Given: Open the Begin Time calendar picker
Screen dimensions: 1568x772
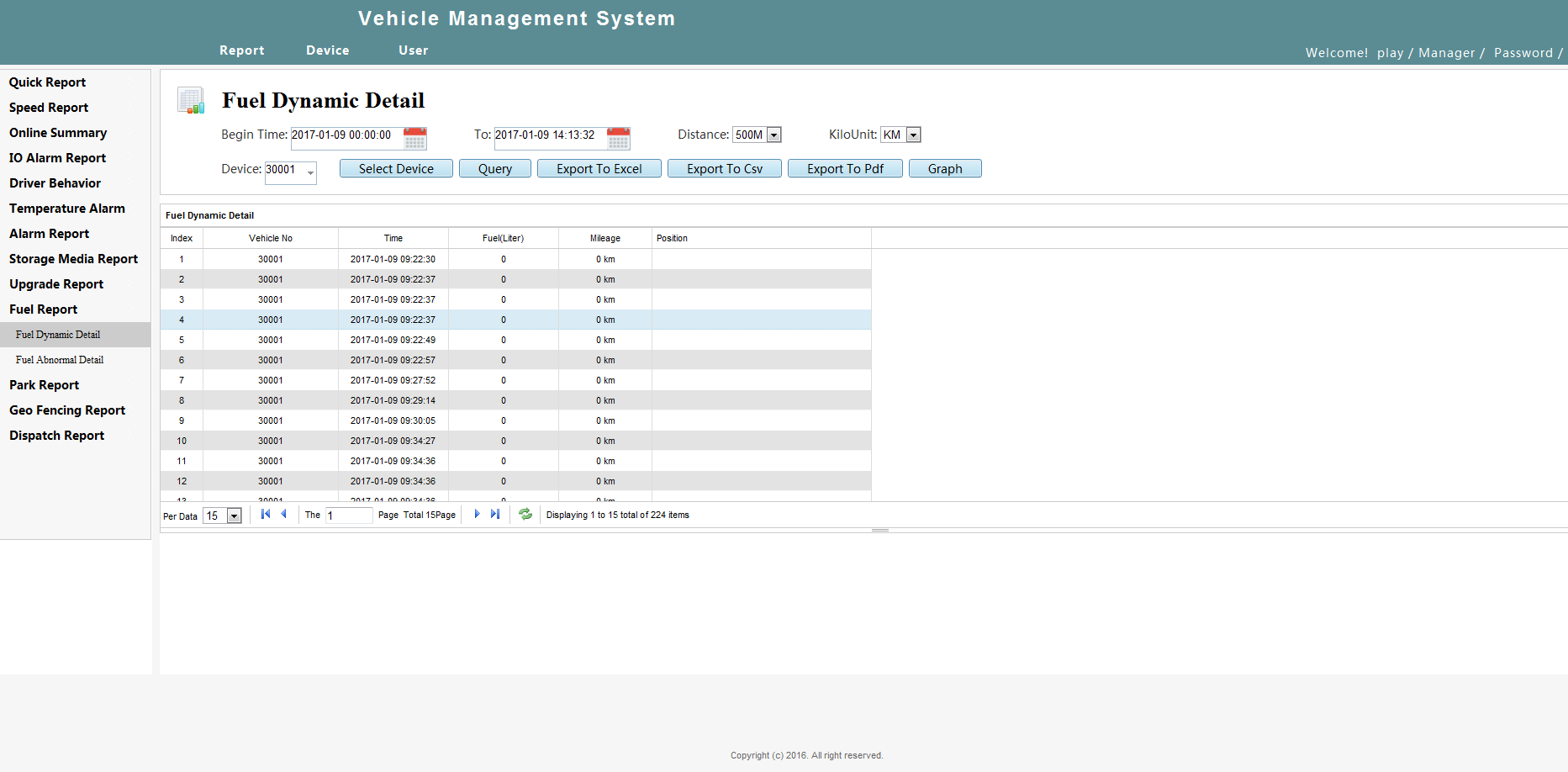Looking at the screenshot, I should pyautogui.click(x=414, y=138).
